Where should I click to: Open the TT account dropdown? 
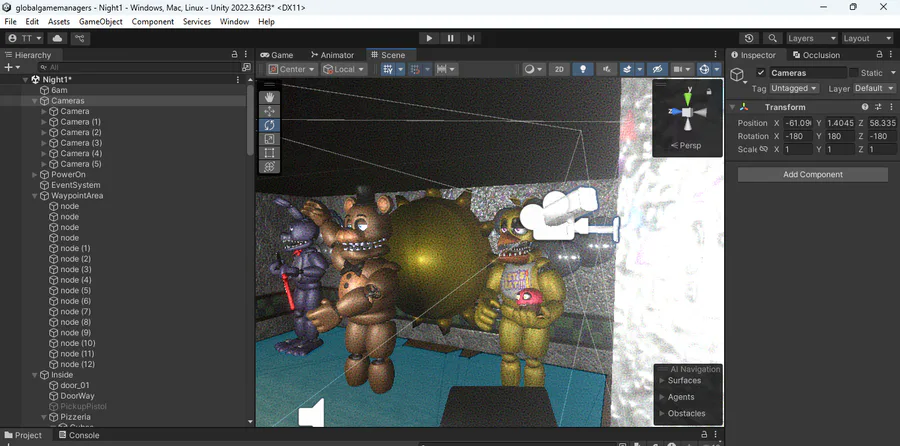[25, 38]
